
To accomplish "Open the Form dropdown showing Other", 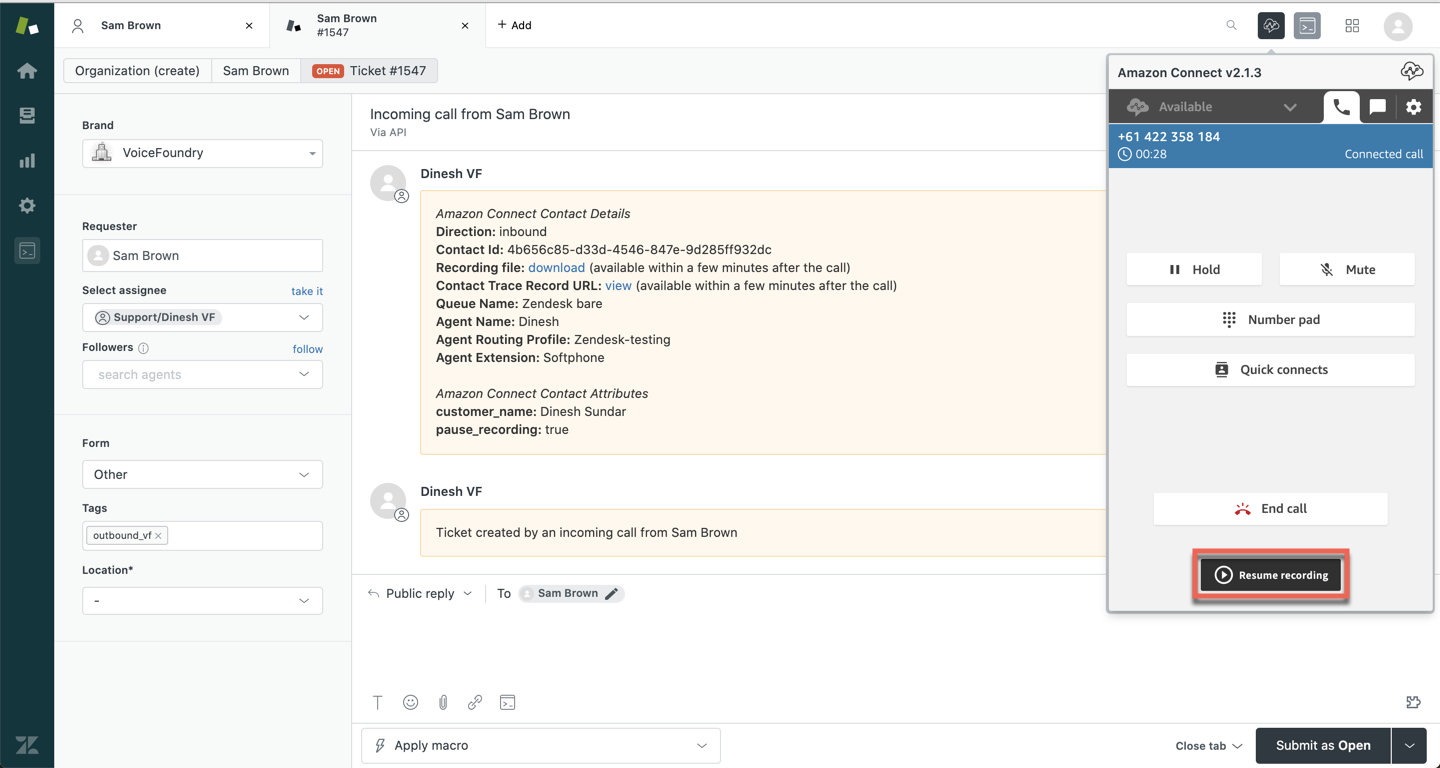I will coord(202,475).
